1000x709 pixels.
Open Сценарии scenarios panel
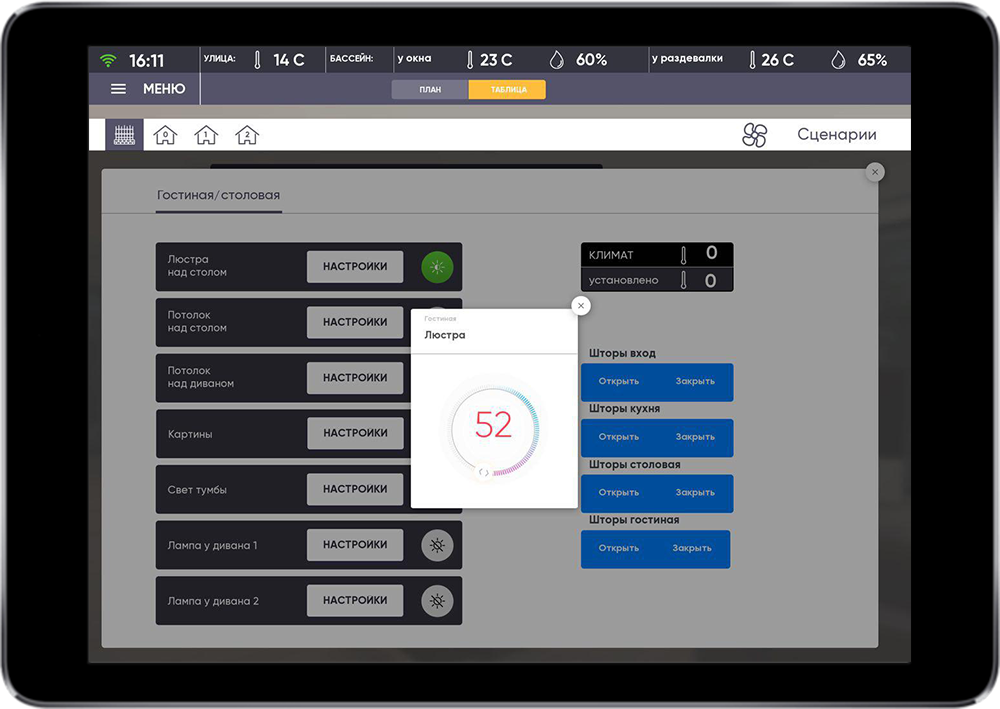click(836, 135)
